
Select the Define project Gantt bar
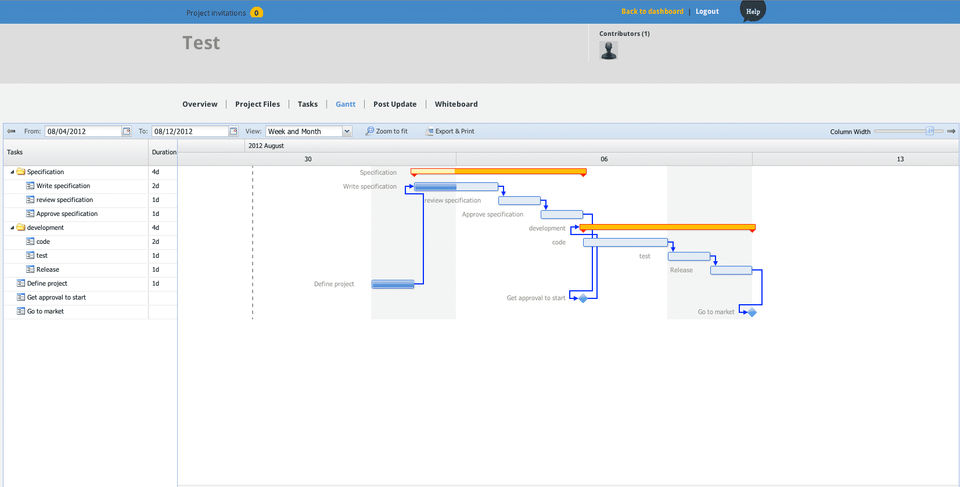[392, 284]
